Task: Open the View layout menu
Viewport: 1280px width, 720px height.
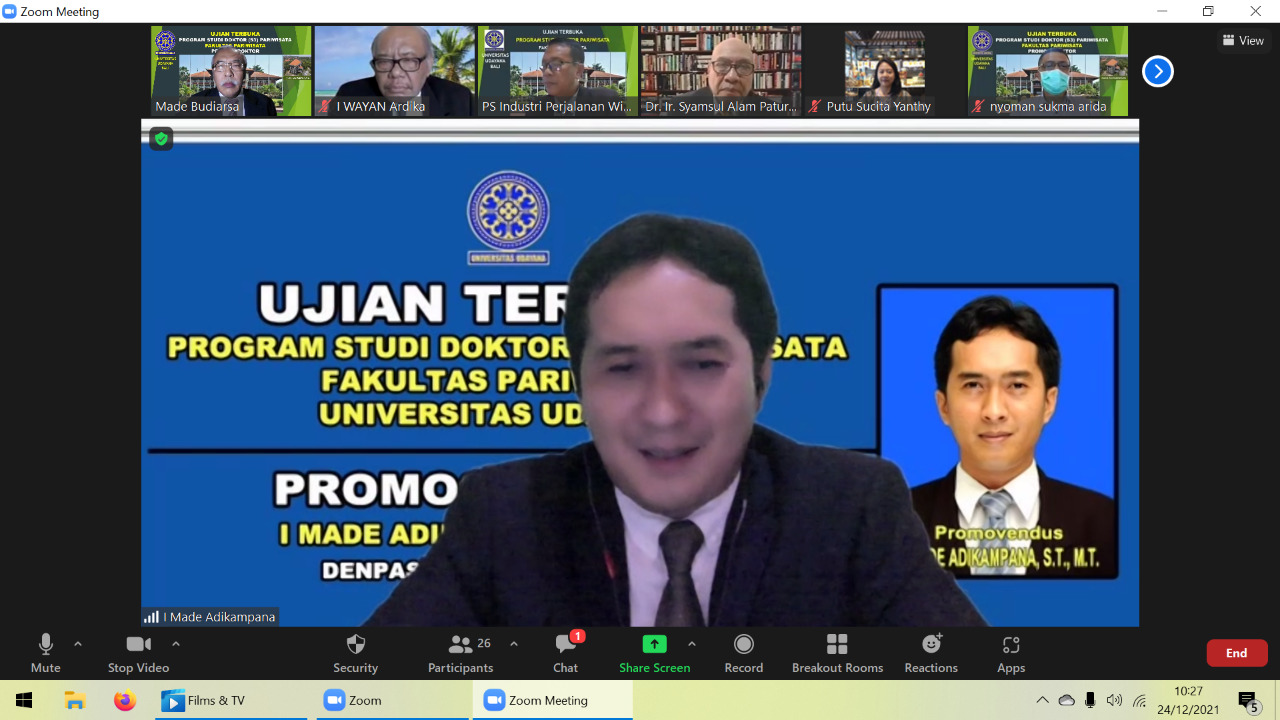Action: tap(1243, 41)
